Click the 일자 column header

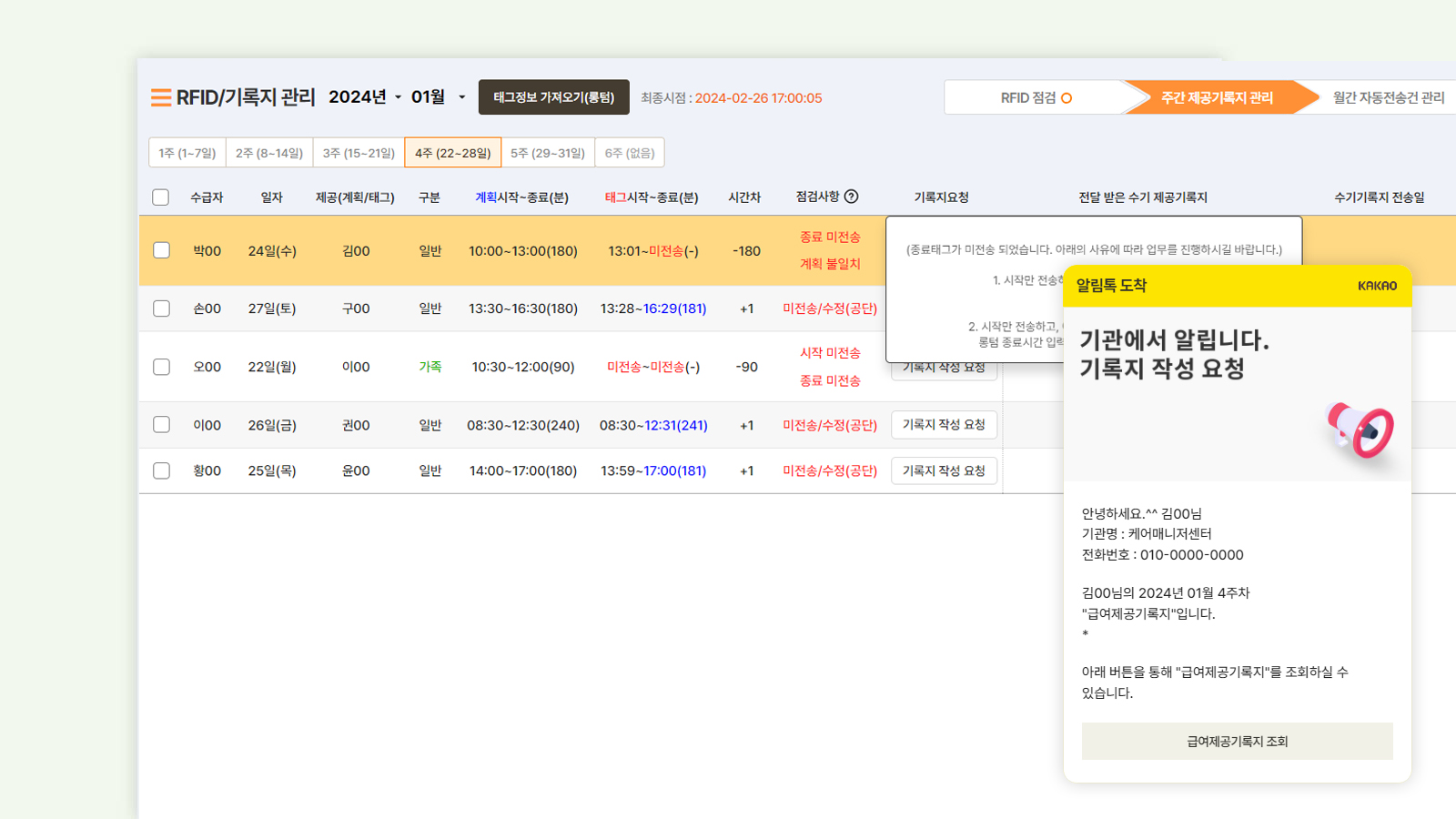[271, 197]
